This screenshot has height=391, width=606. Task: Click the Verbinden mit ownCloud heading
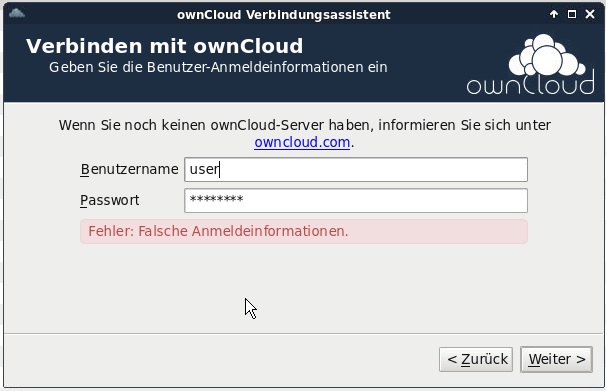pyautogui.click(x=164, y=46)
